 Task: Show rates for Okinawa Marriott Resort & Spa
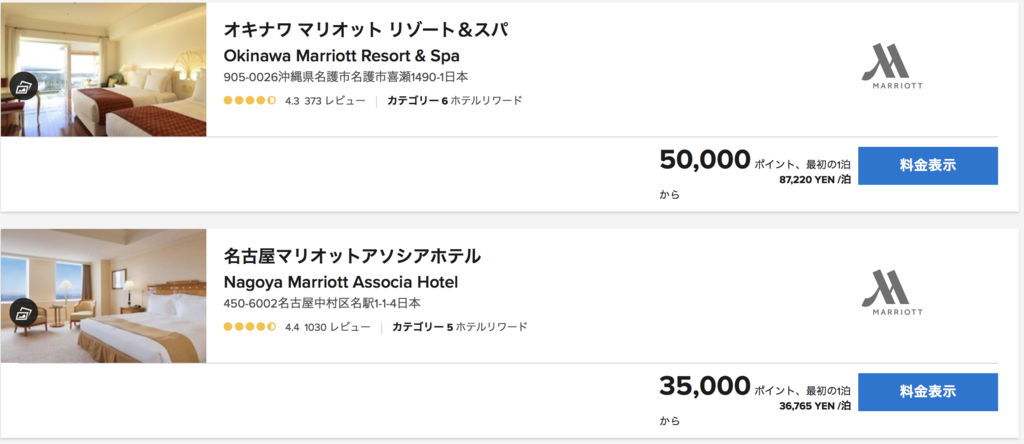pos(927,166)
